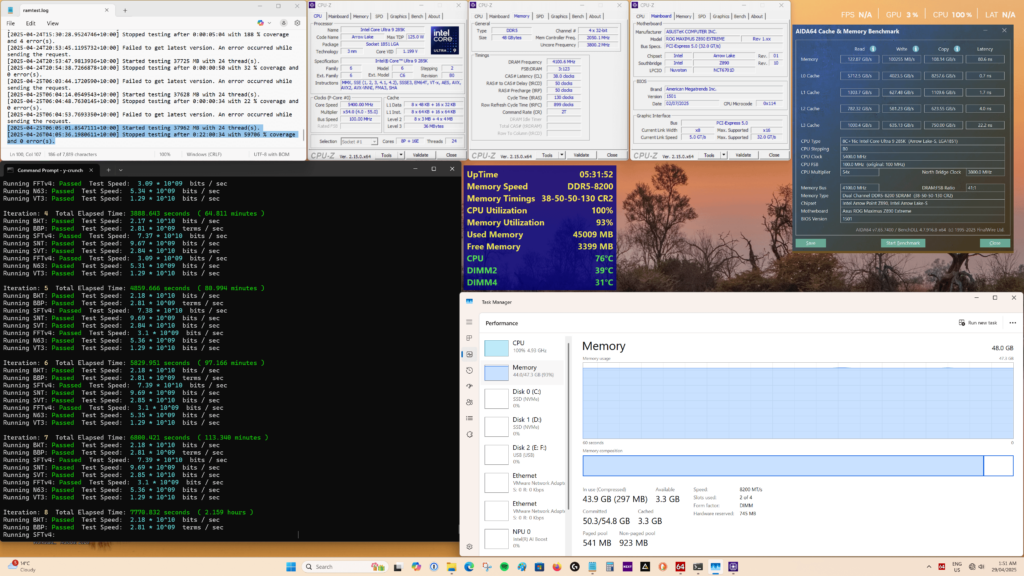Click info icon beside AIDA64 Copy column
The height and width of the screenshot is (576, 1024).
(957, 48)
